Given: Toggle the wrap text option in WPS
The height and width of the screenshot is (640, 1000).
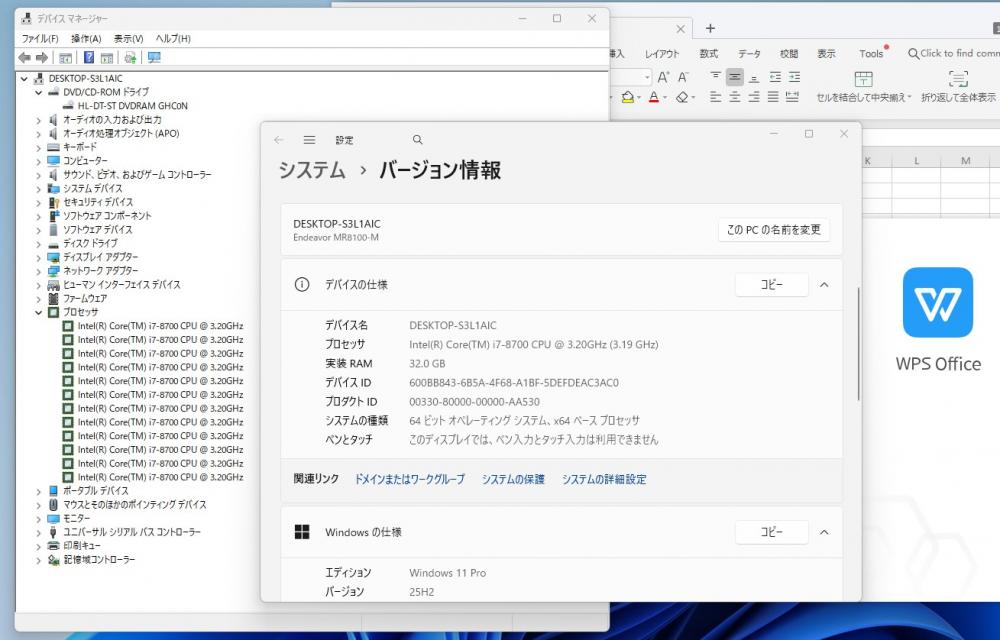Looking at the screenshot, I should (958, 79).
